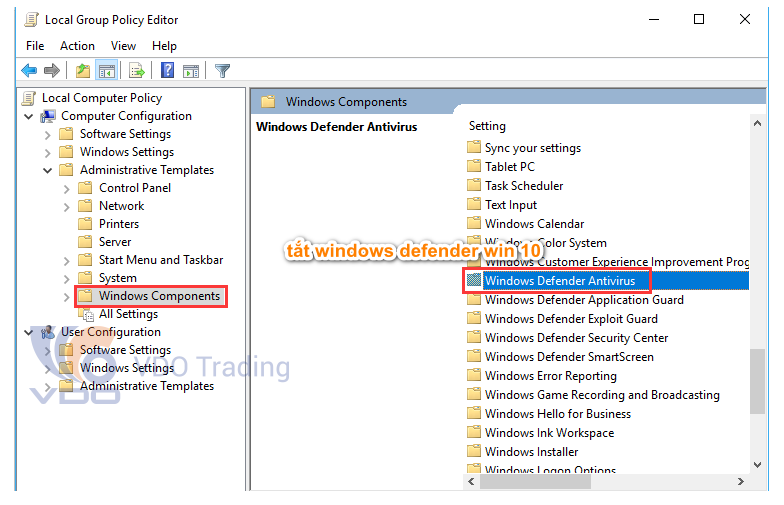Select Sync your settings
The image size is (784, 505).
pyautogui.click(x=532, y=148)
